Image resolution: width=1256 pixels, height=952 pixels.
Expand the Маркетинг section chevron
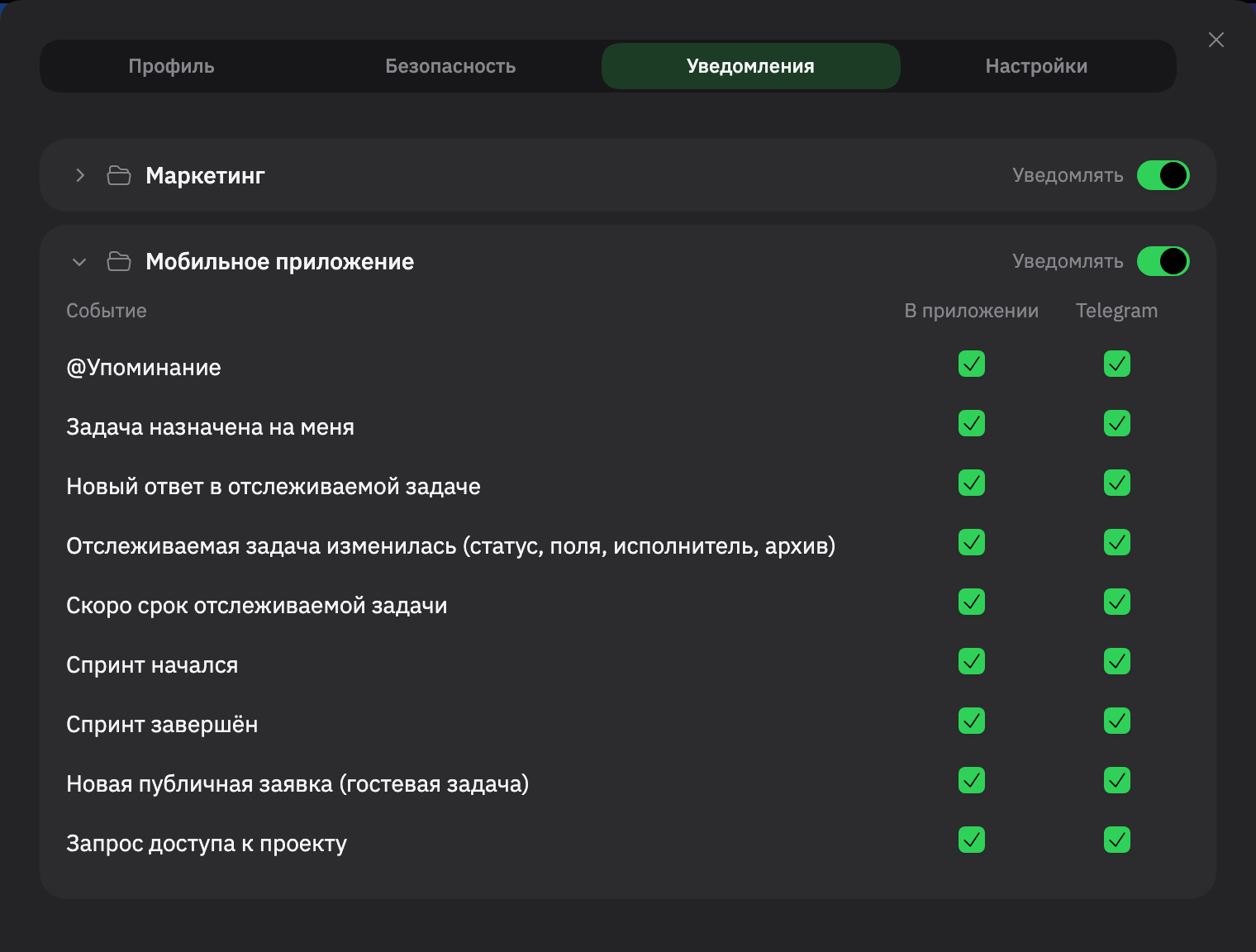click(79, 175)
